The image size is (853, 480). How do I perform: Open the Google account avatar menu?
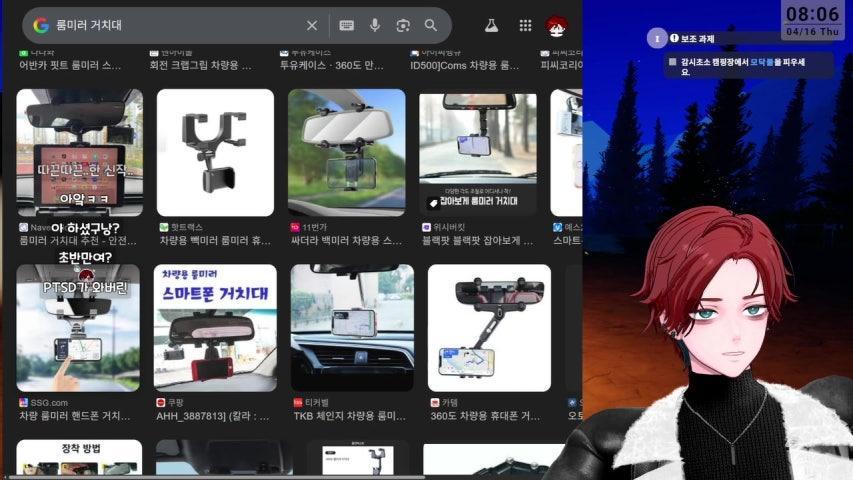pos(556,26)
